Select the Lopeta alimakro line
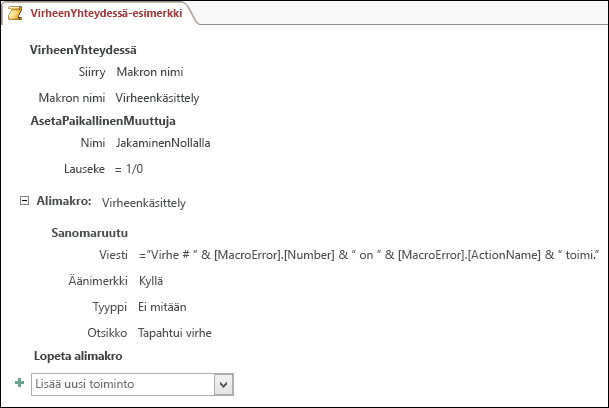 click(78, 356)
